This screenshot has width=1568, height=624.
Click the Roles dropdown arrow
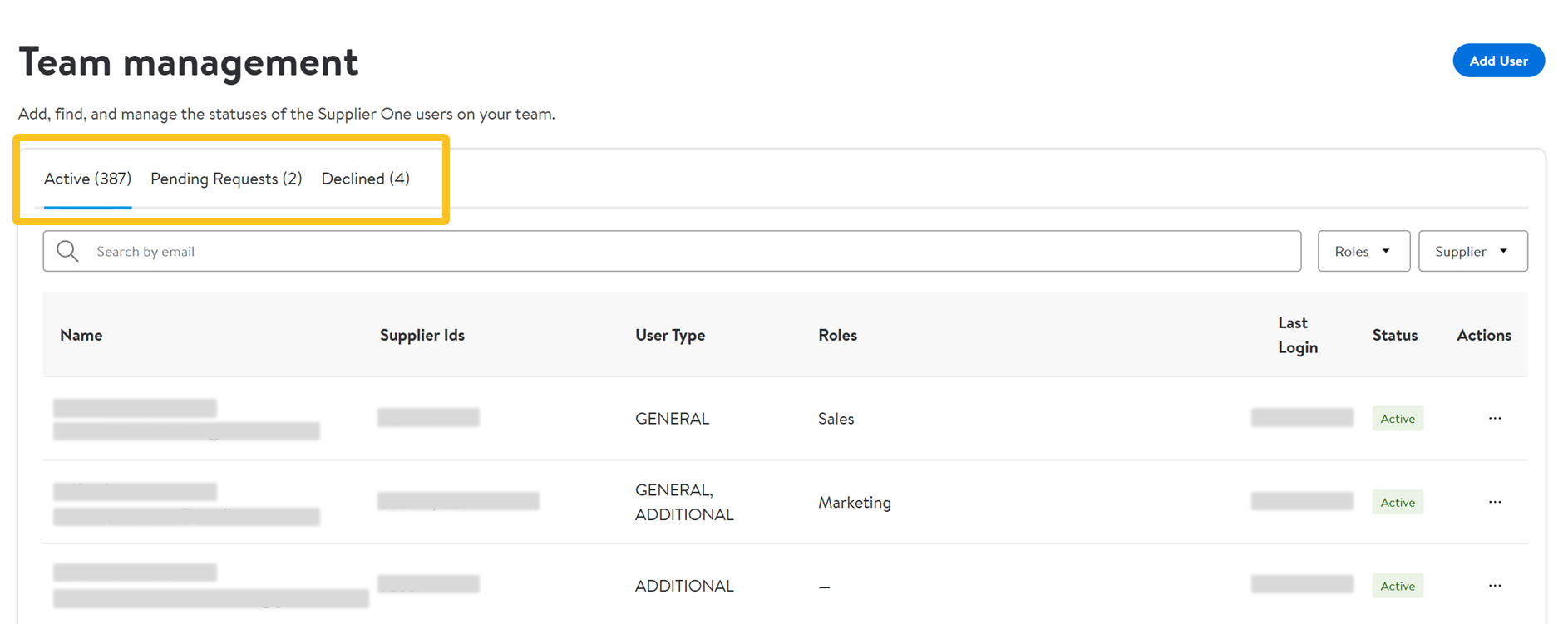[x=1386, y=251]
